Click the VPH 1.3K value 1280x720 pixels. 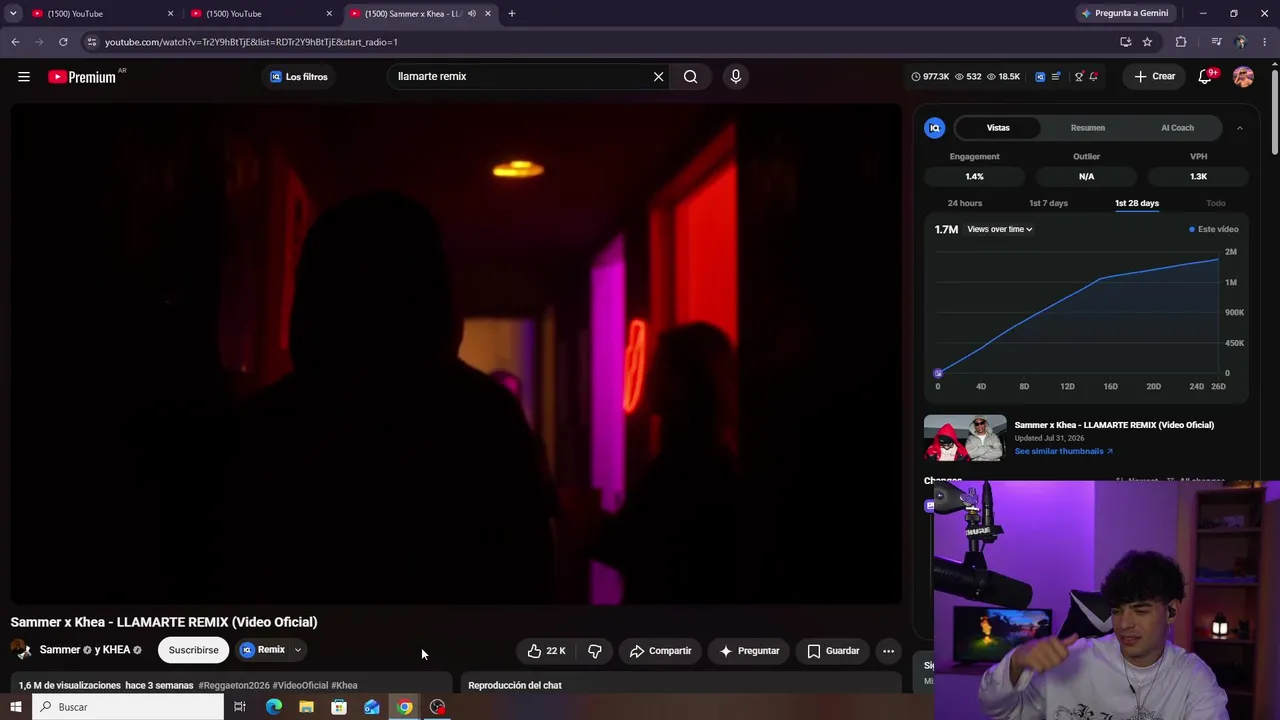[x=1198, y=176]
